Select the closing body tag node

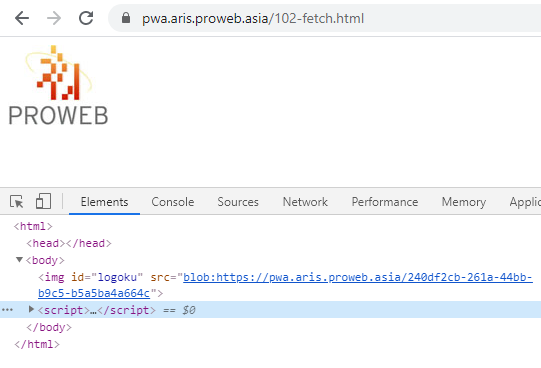[49, 327]
